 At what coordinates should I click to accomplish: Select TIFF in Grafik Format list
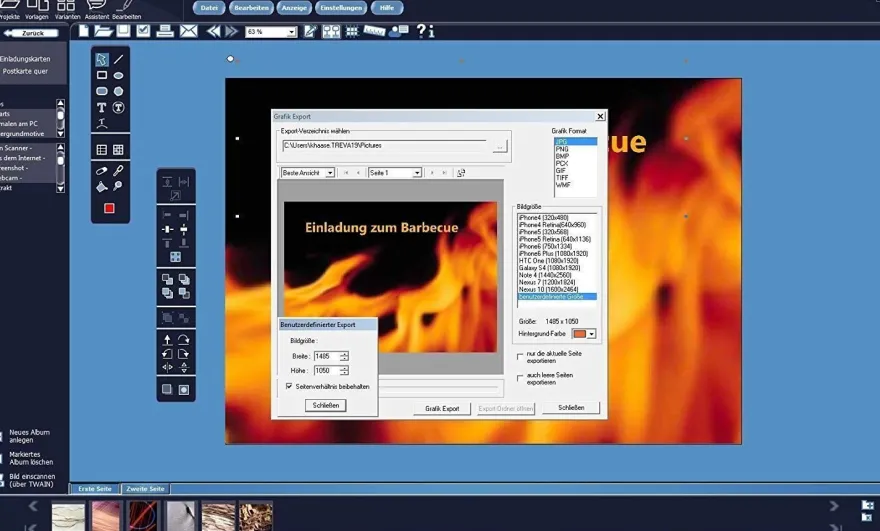[562, 177]
